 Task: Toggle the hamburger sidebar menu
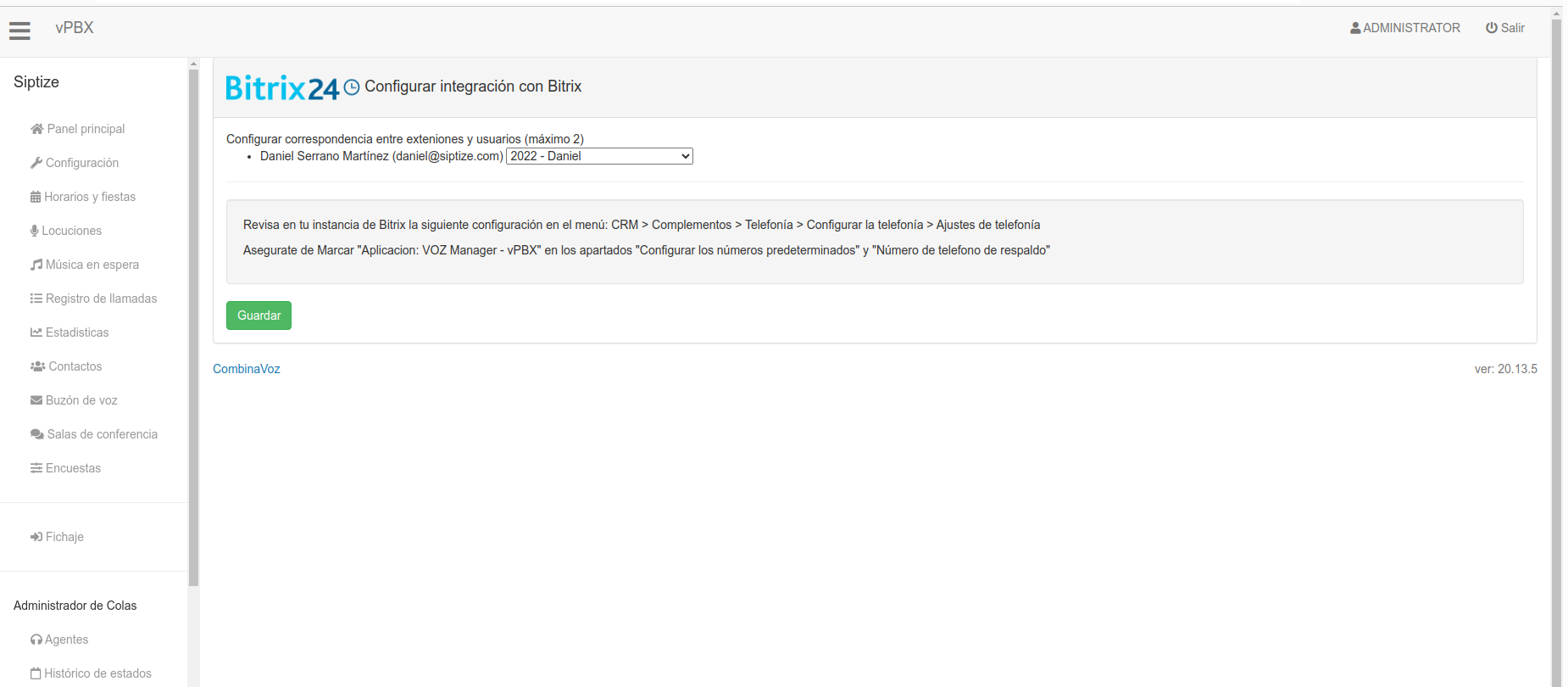pos(19,31)
